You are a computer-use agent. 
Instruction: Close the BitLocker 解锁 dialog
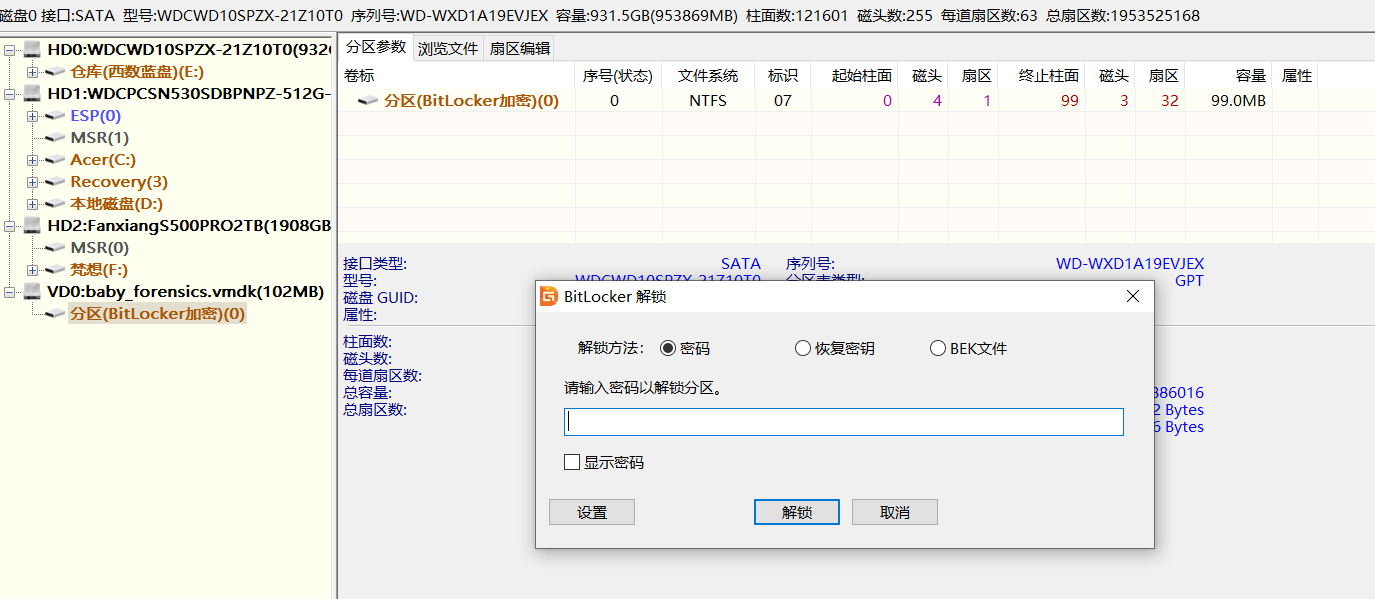pos(1133,296)
